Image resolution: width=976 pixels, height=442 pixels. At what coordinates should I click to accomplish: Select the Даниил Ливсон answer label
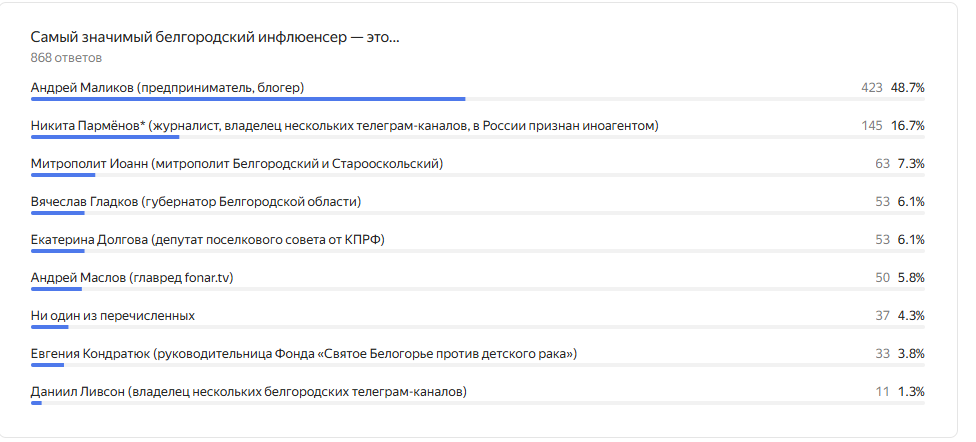(x=249, y=392)
